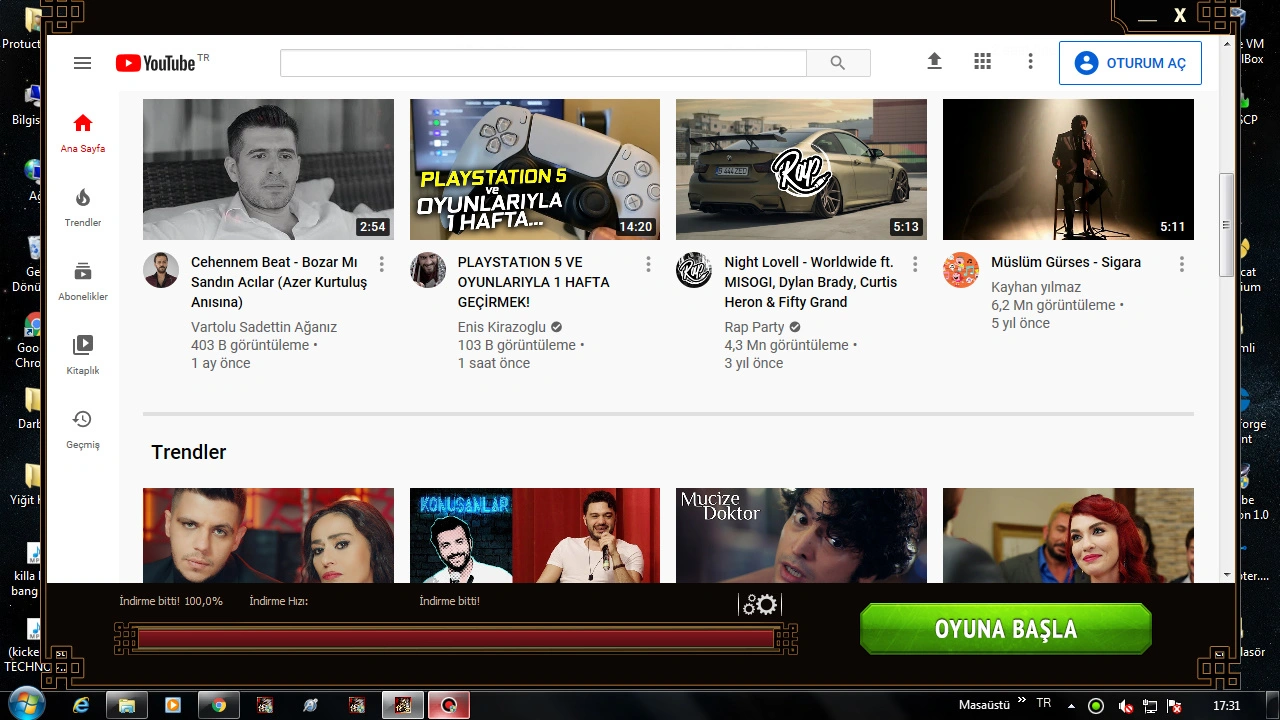Open Kitaplık in the sidebar
Screen dimensions: 1280x720
pyautogui.click(x=83, y=355)
